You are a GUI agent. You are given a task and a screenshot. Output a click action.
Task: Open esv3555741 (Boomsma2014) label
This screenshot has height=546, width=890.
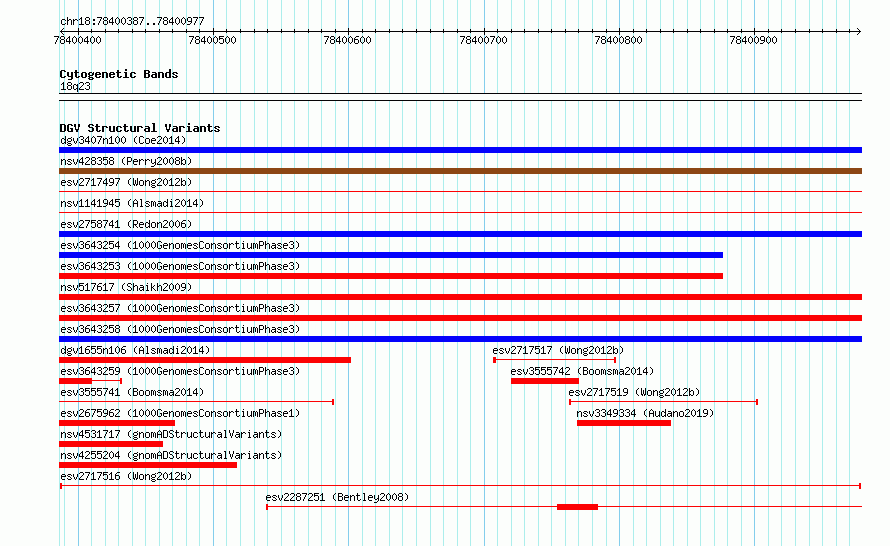132,392
